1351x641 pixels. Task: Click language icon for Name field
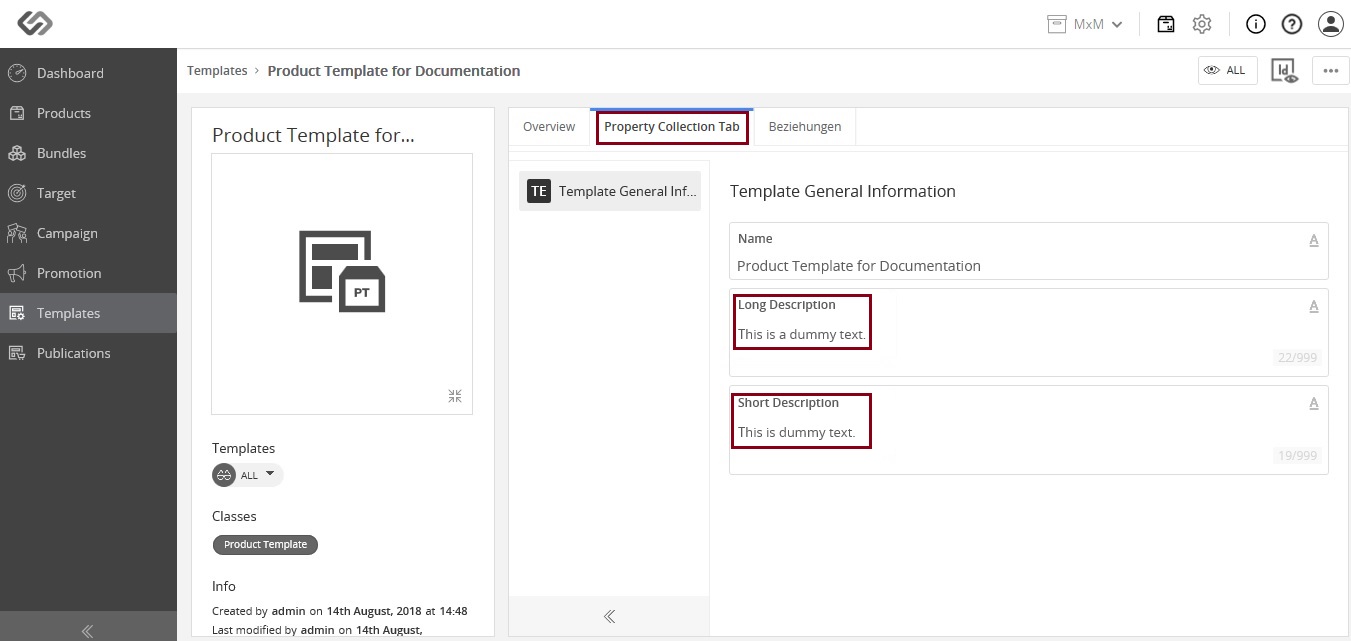(x=1314, y=240)
